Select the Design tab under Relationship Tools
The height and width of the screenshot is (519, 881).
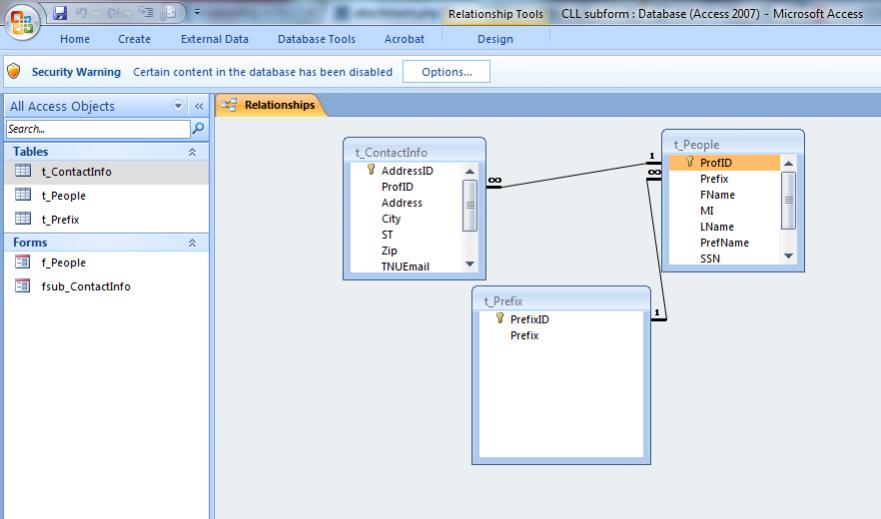click(495, 39)
